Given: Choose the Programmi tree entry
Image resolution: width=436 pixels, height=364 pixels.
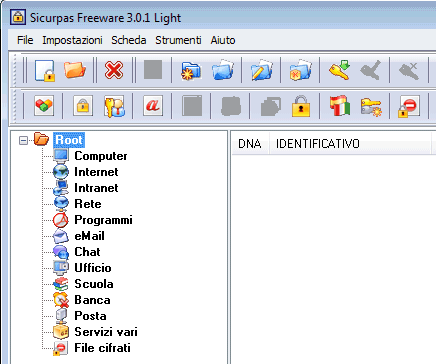Looking at the screenshot, I should (x=103, y=220).
